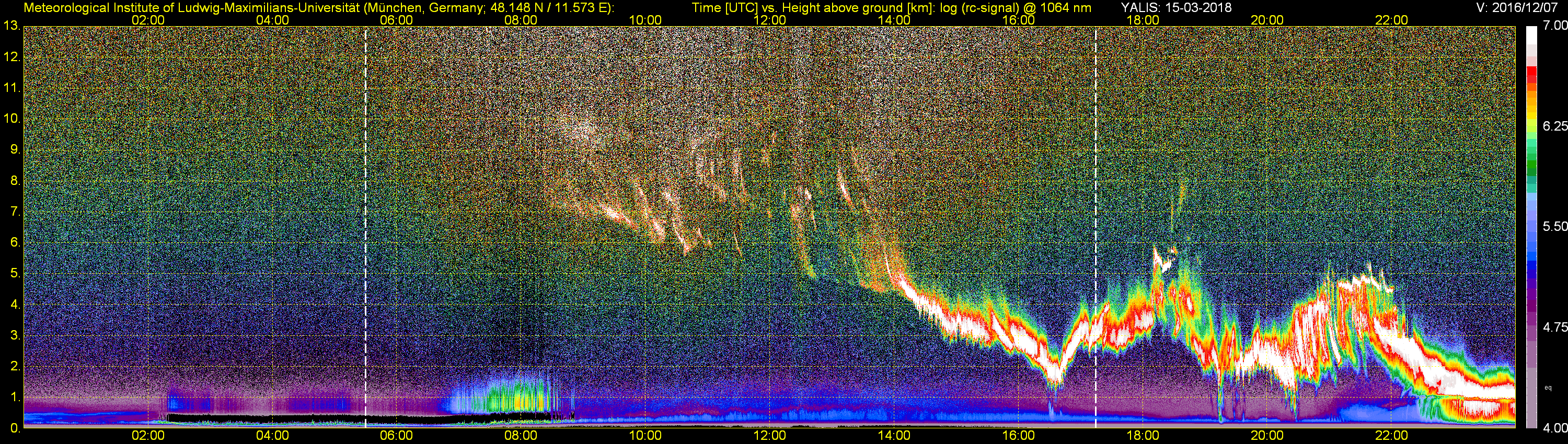The height and width of the screenshot is (444, 1568).
Task: Select the 3. km height axis label
Action: click(x=15, y=336)
